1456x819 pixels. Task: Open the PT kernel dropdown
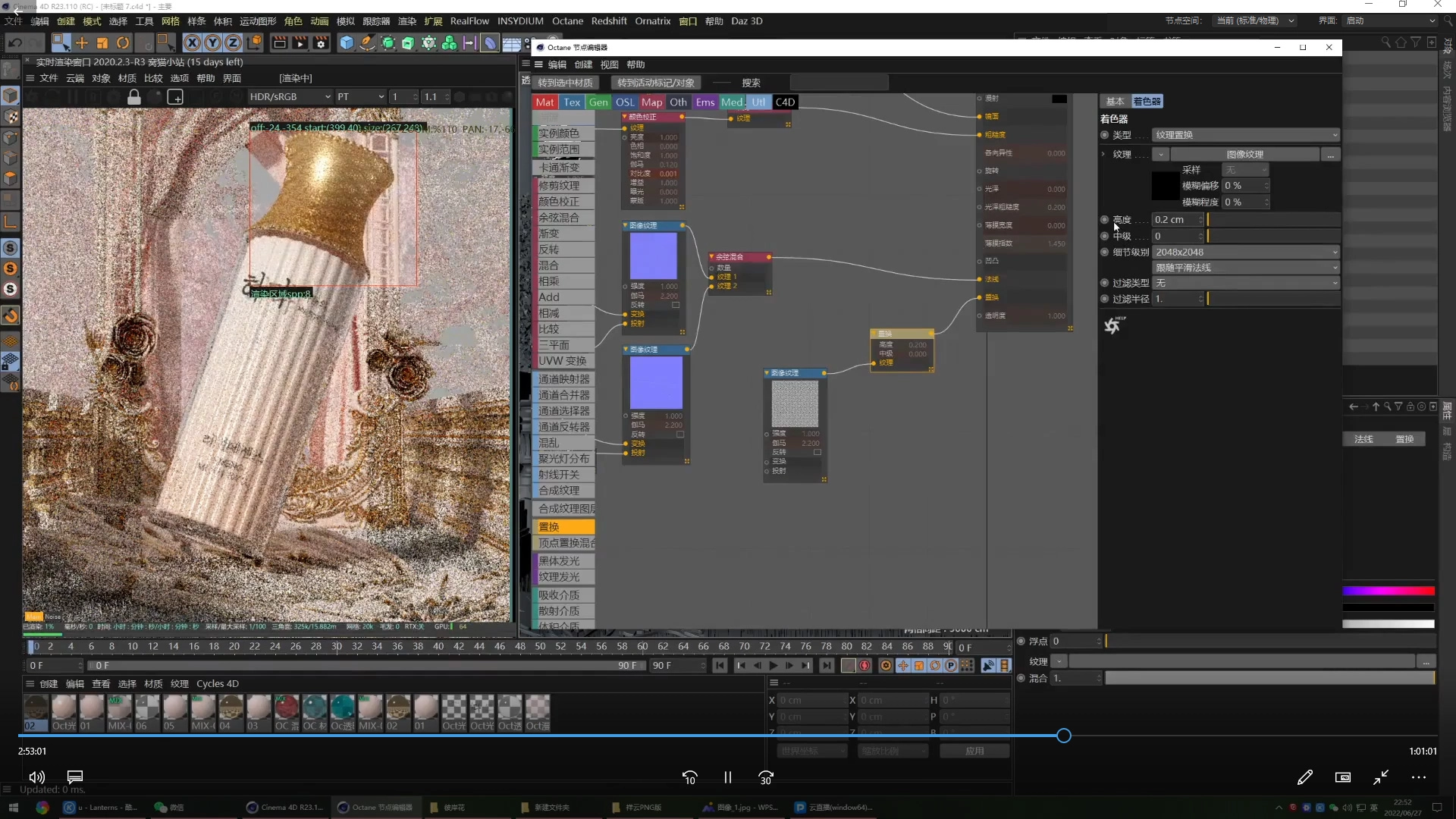pyautogui.click(x=361, y=97)
